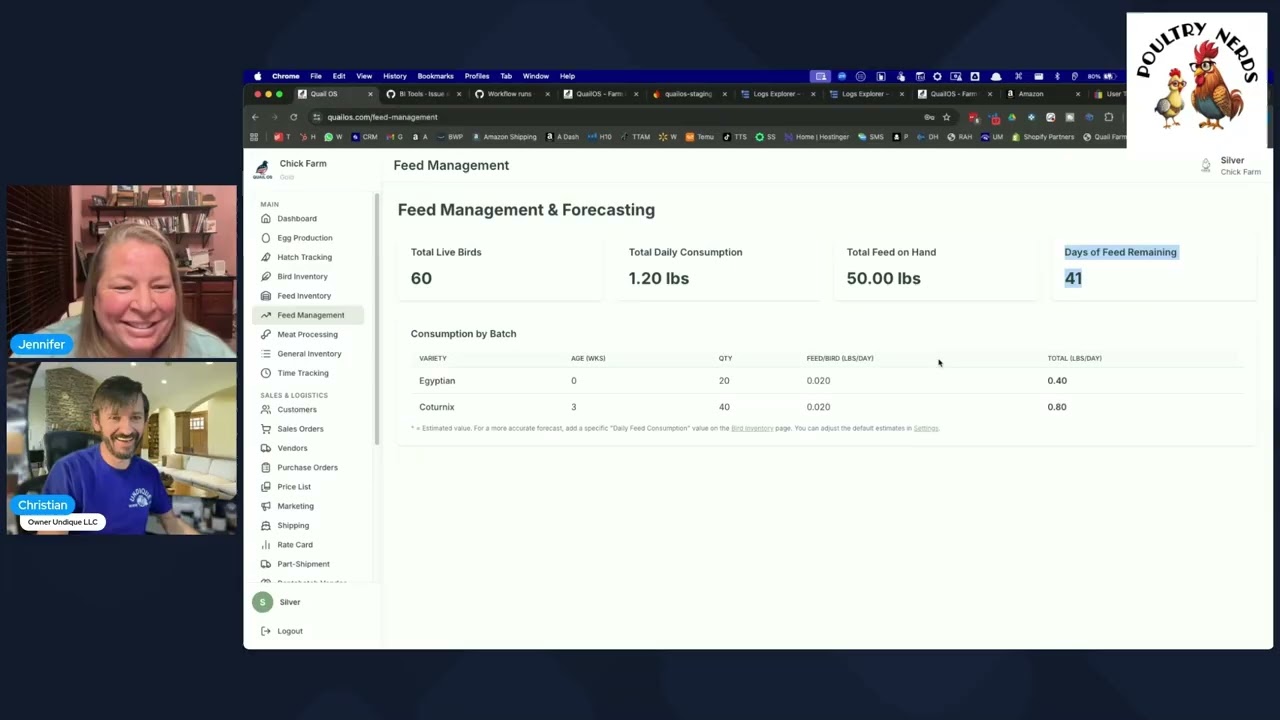Screen dimensions: 1280x720
Task: Open Price List icon in sidebar
Action: coord(266,487)
